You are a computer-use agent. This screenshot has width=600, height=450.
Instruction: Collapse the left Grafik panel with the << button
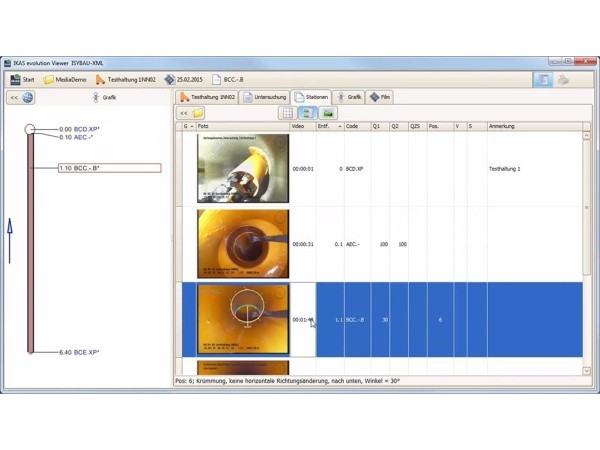14,98
